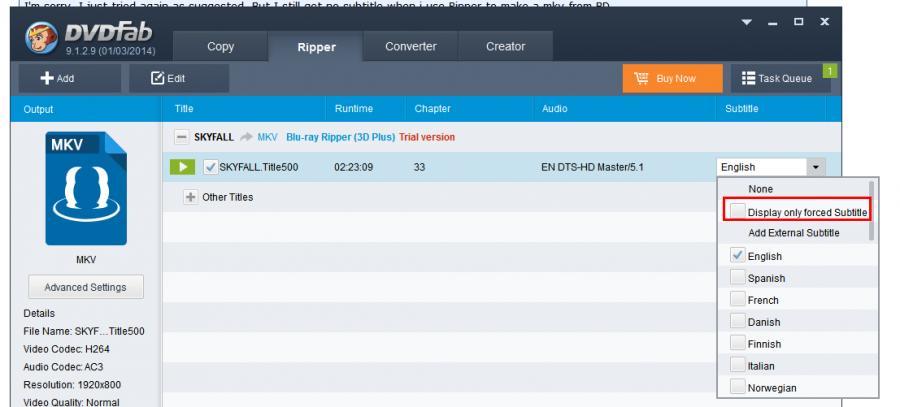Image resolution: width=900 pixels, height=407 pixels.
Task: Enable Display only forced Subtitle checkbox
Action: point(737,211)
